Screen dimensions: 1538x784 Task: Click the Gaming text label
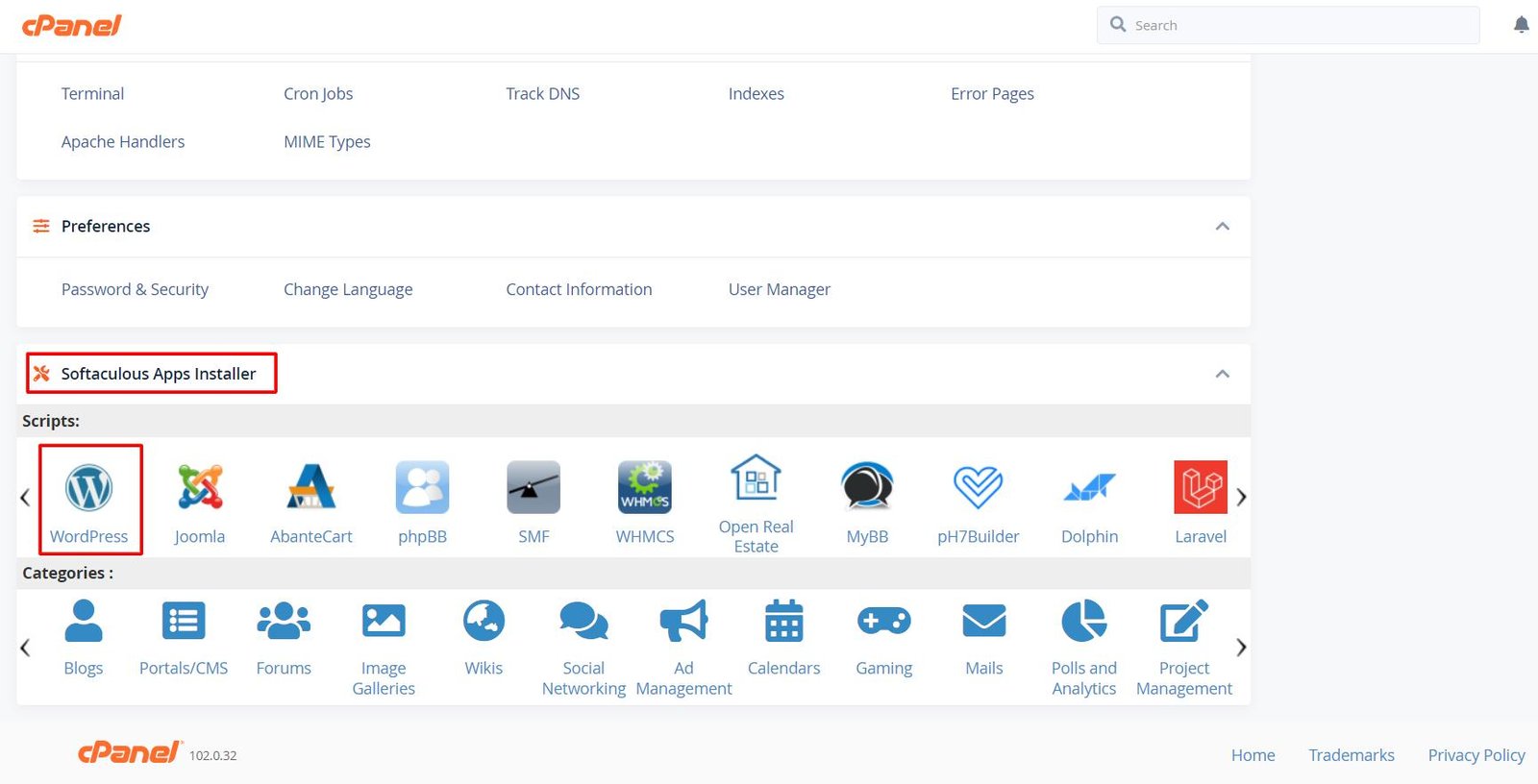pos(884,669)
